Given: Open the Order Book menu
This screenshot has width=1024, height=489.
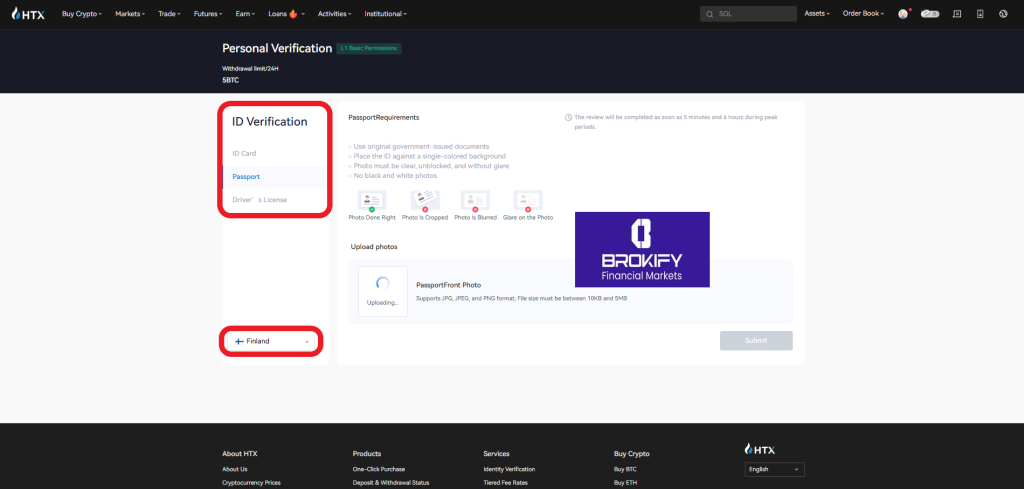Looking at the screenshot, I should click(x=864, y=14).
